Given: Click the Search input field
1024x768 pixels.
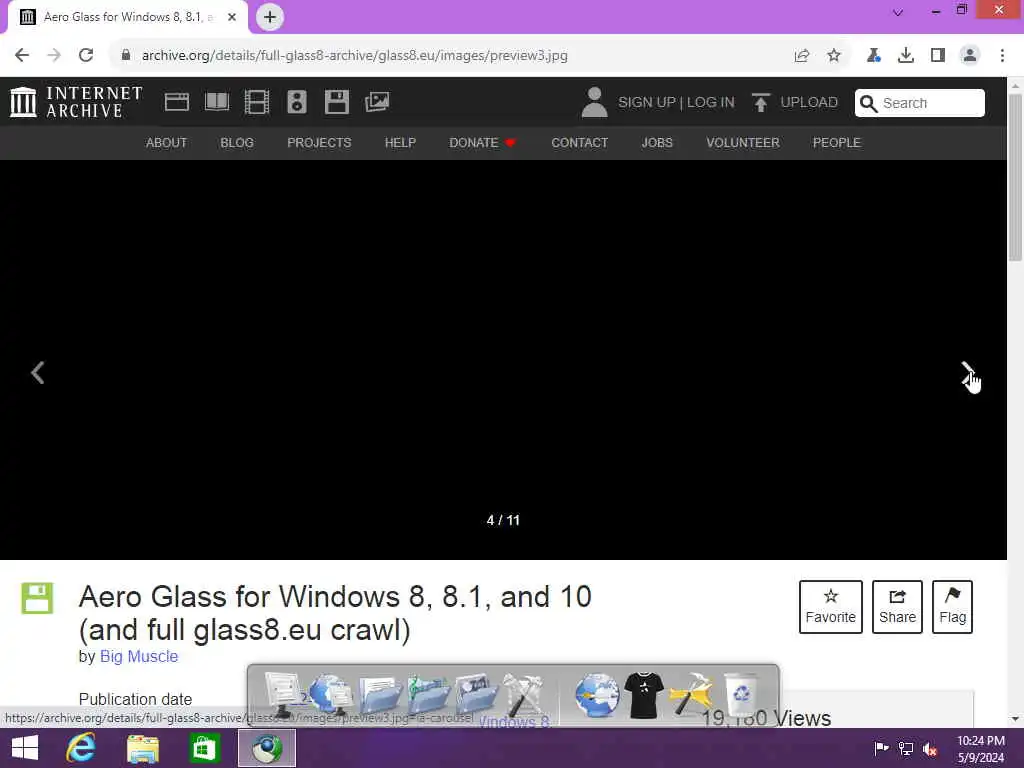Looking at the screenshot, I should point(920,103).
